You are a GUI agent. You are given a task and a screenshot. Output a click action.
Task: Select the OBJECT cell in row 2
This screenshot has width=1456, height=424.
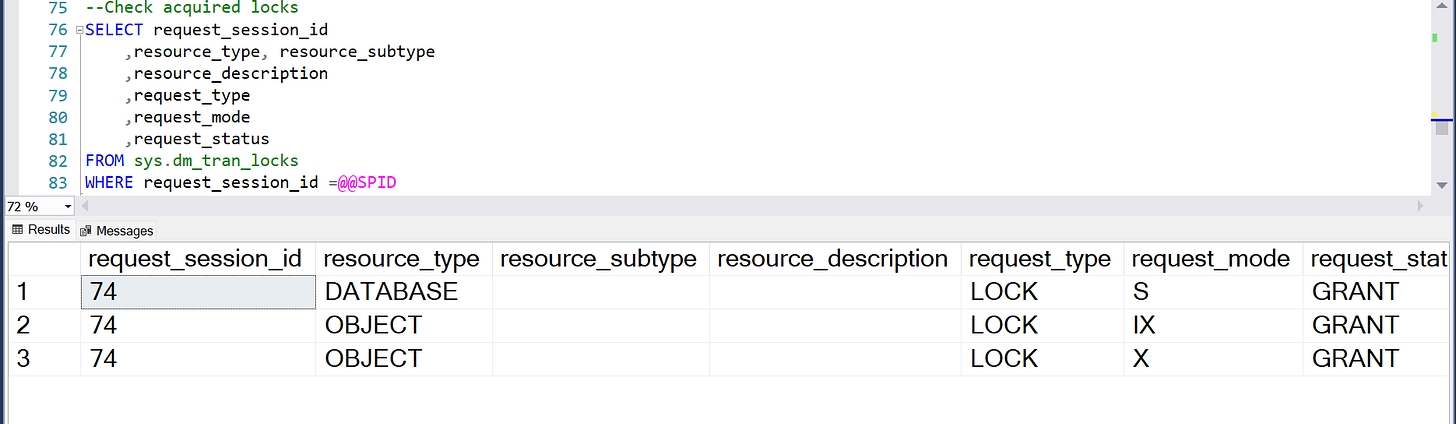[x=403, y=325]
